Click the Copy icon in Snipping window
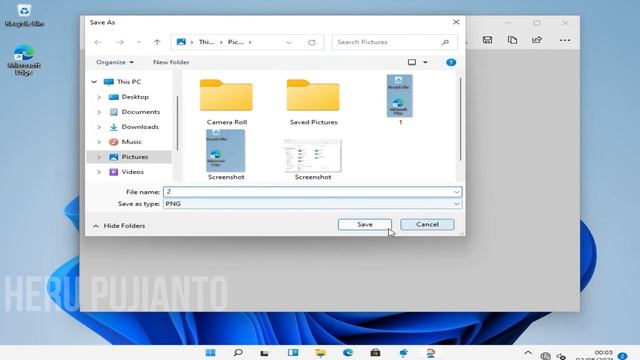The height and width of the screenshot is (360, 640). coord(512,40)
